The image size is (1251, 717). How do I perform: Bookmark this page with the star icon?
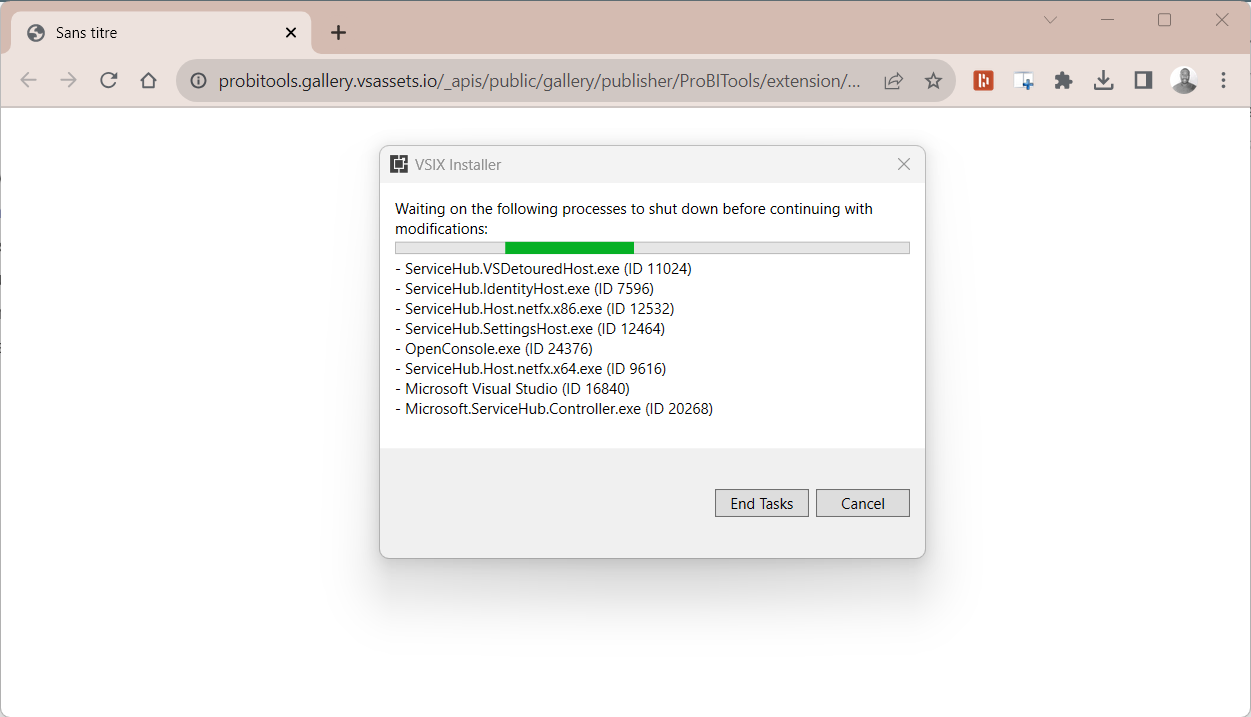933,81
